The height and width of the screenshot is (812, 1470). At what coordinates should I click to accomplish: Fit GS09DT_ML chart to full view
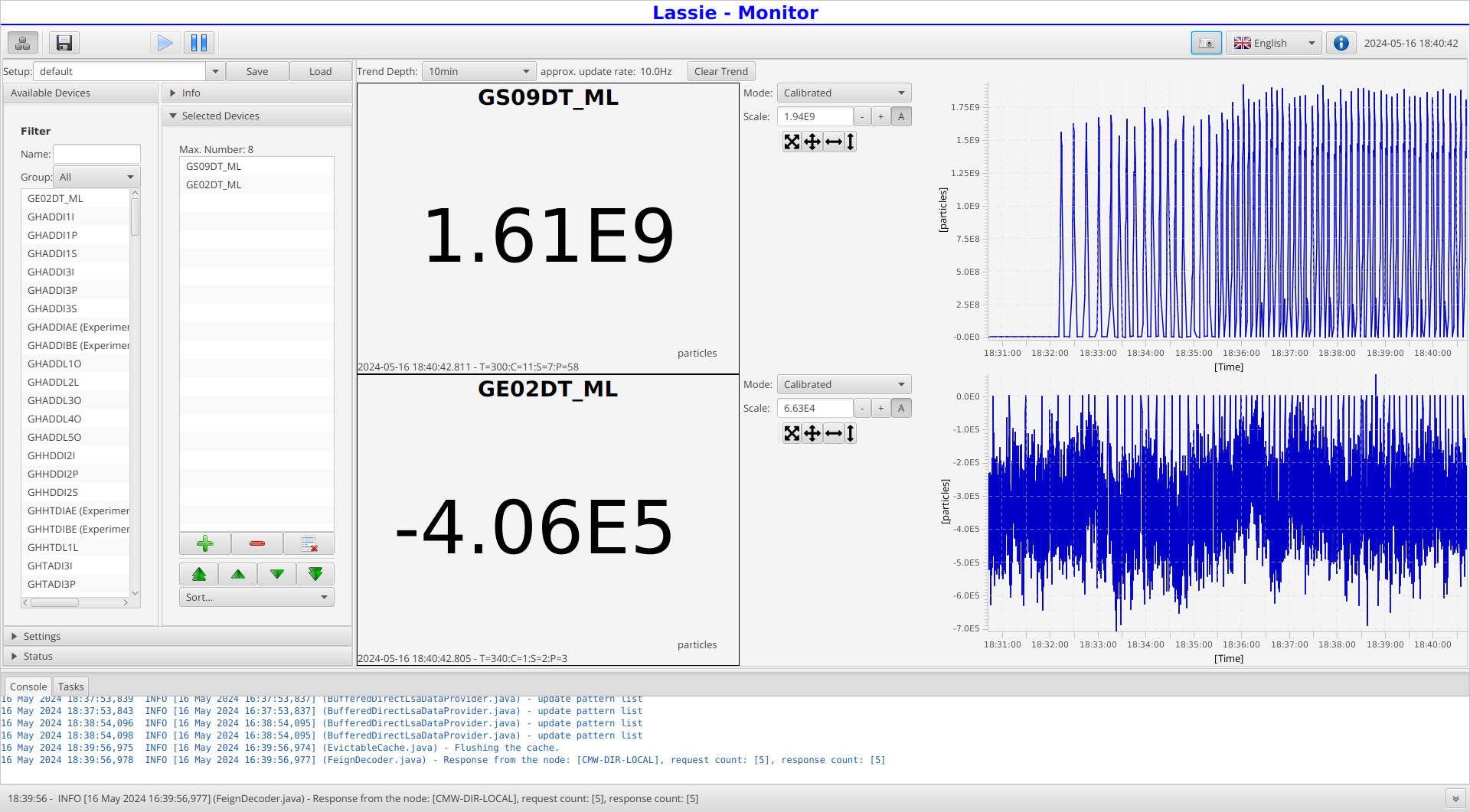pos(792,142)
